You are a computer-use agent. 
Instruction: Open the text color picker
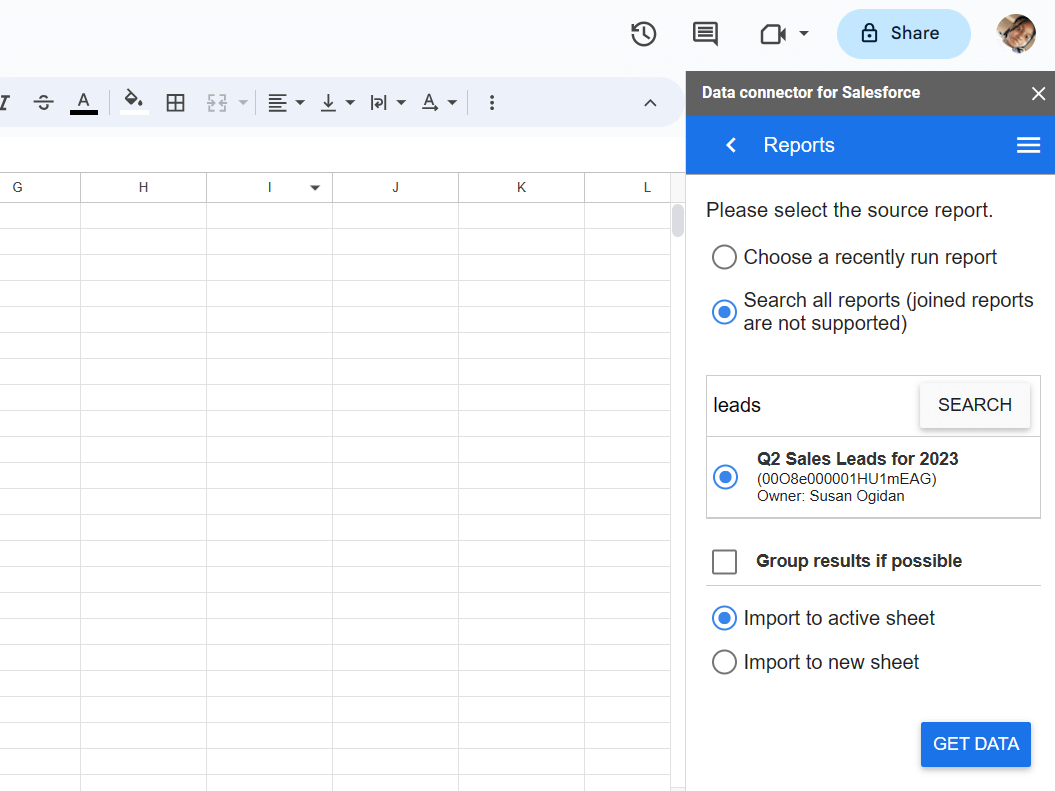(x=83, y=102)
